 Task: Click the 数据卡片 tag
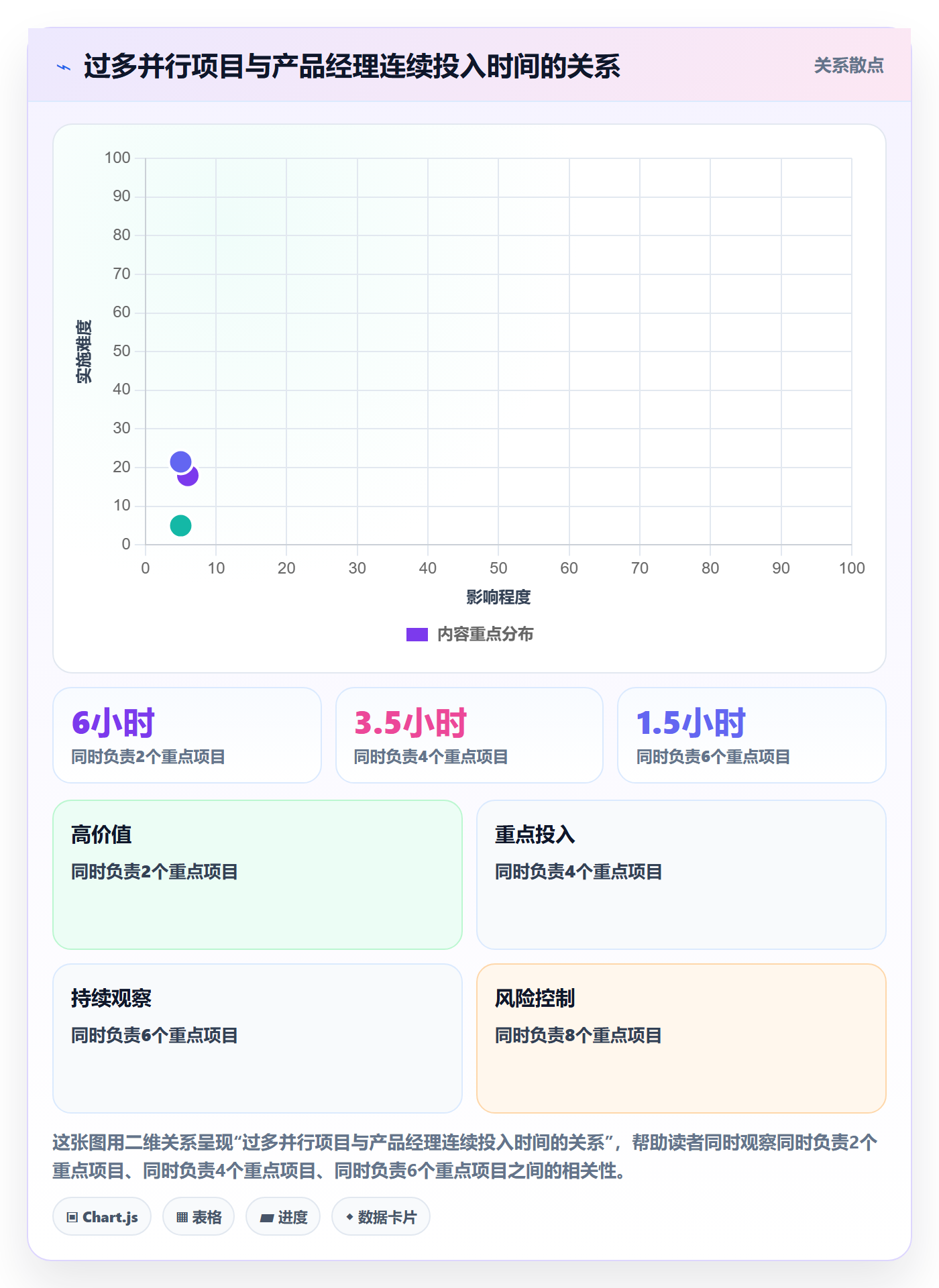381,1216
